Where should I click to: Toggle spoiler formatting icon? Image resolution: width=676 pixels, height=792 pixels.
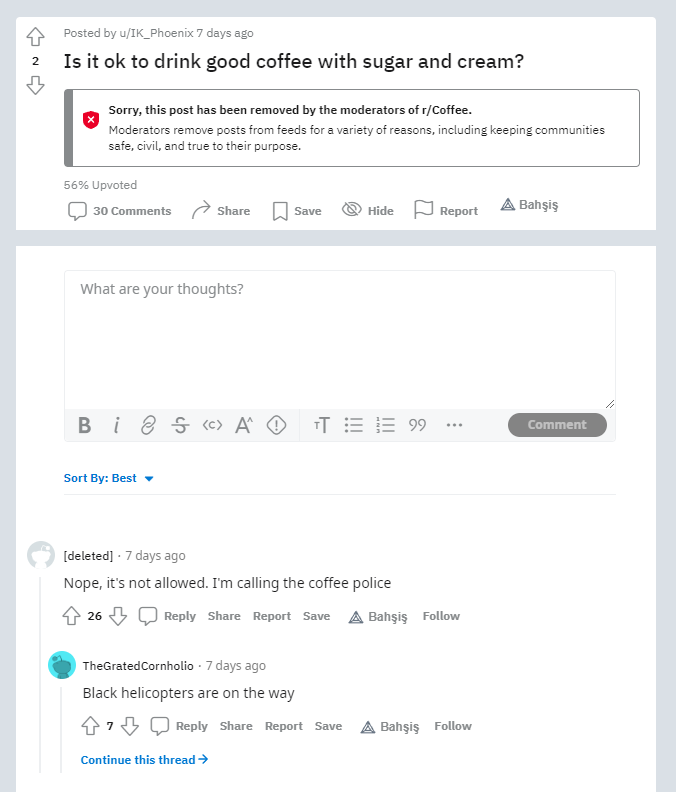coord(277,425)
